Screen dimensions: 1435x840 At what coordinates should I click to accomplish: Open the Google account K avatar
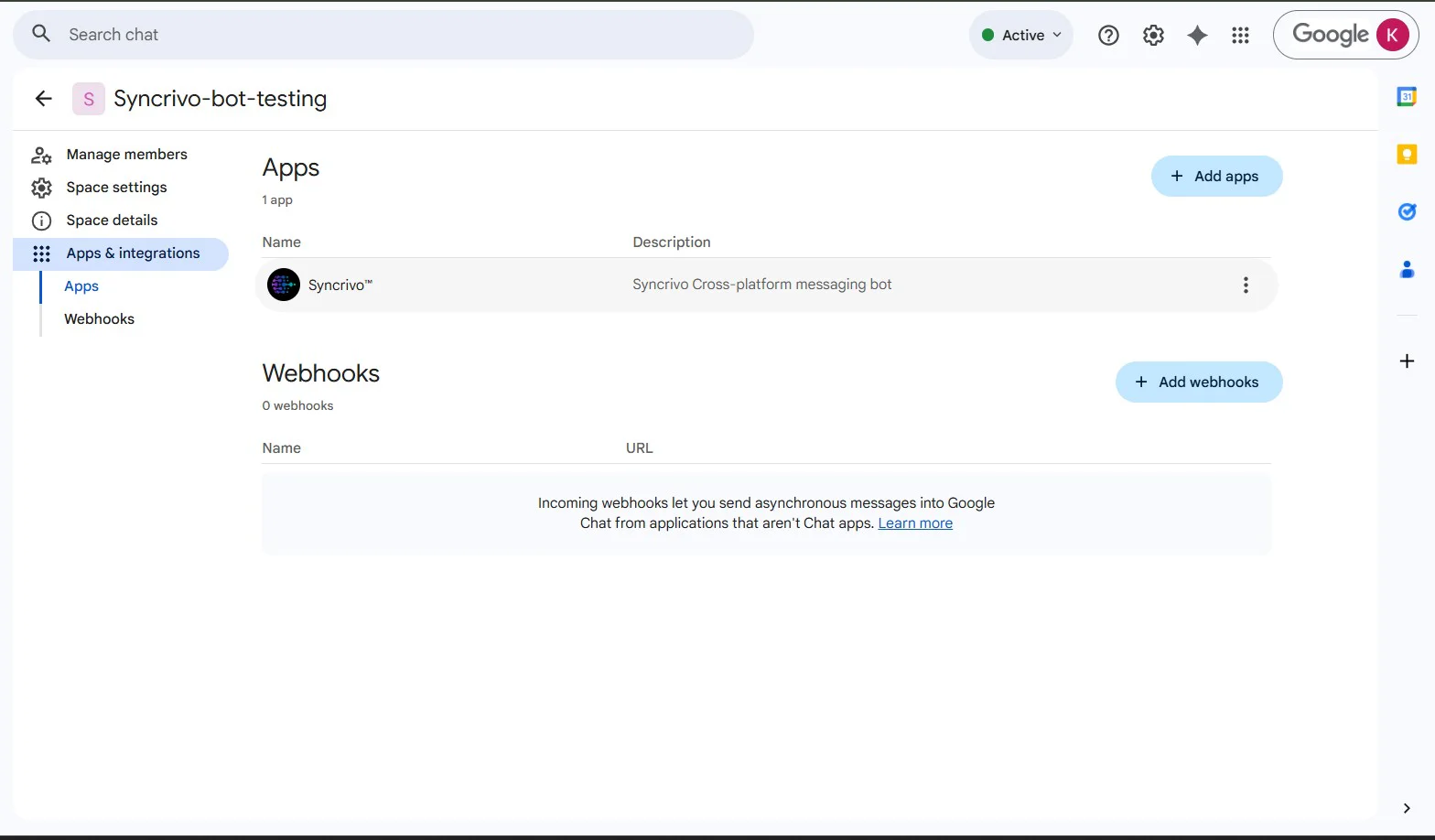click(x=1392, y=35)
